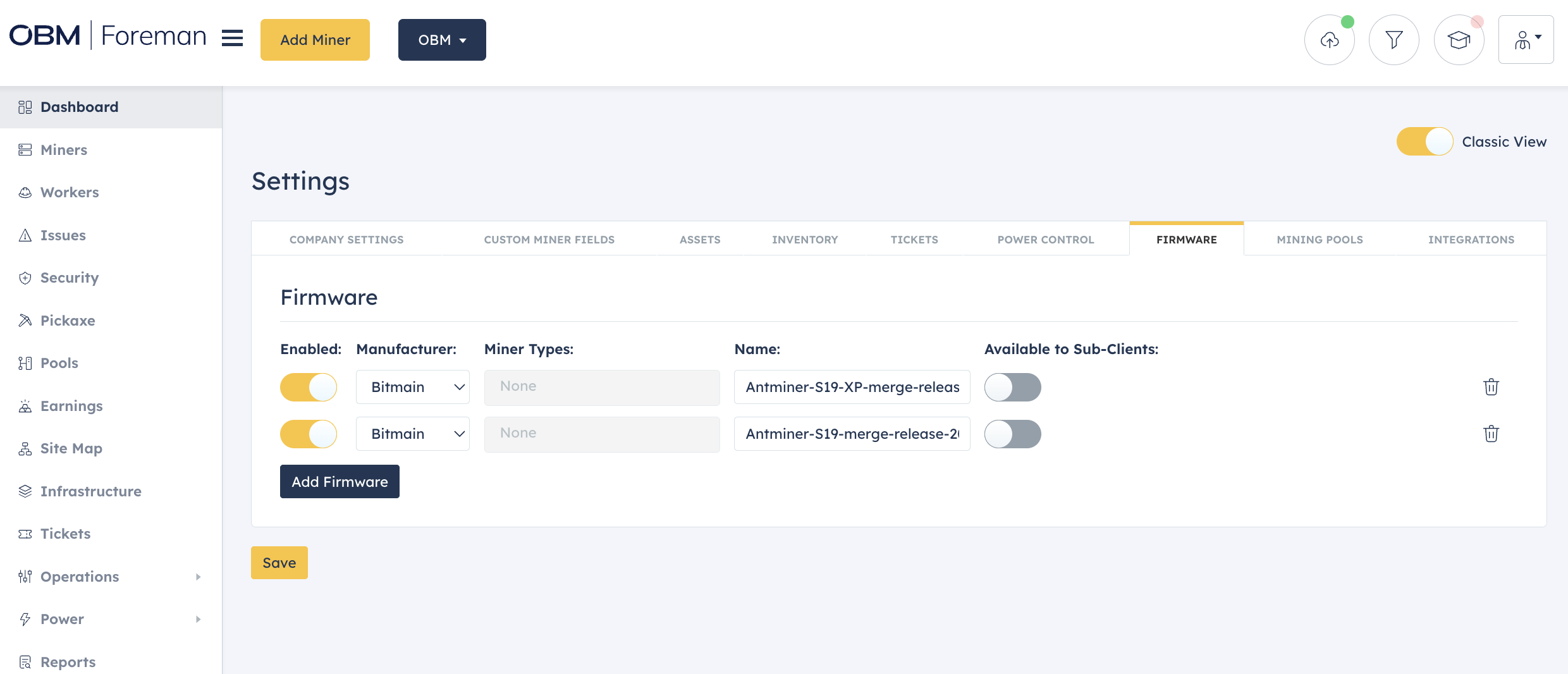The image size is (1568, 674).
Task: Click the Reports sidebar icon
Action: (x=25, y=662)
